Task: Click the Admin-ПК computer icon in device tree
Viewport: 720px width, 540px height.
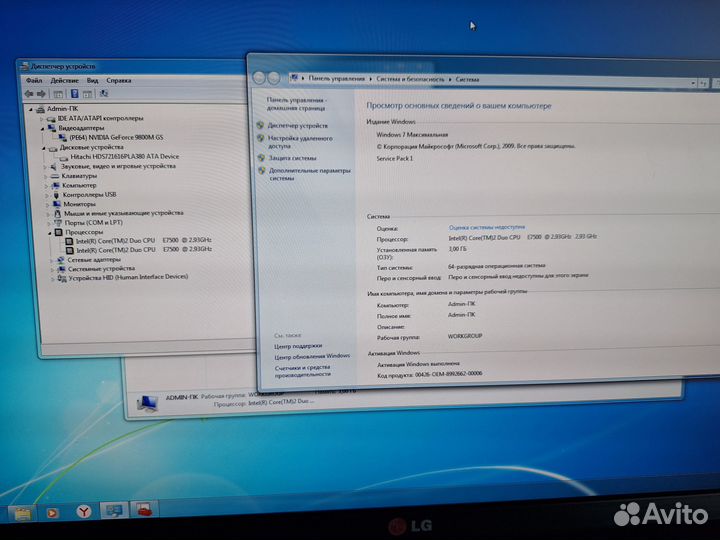Action: point(40,109)
